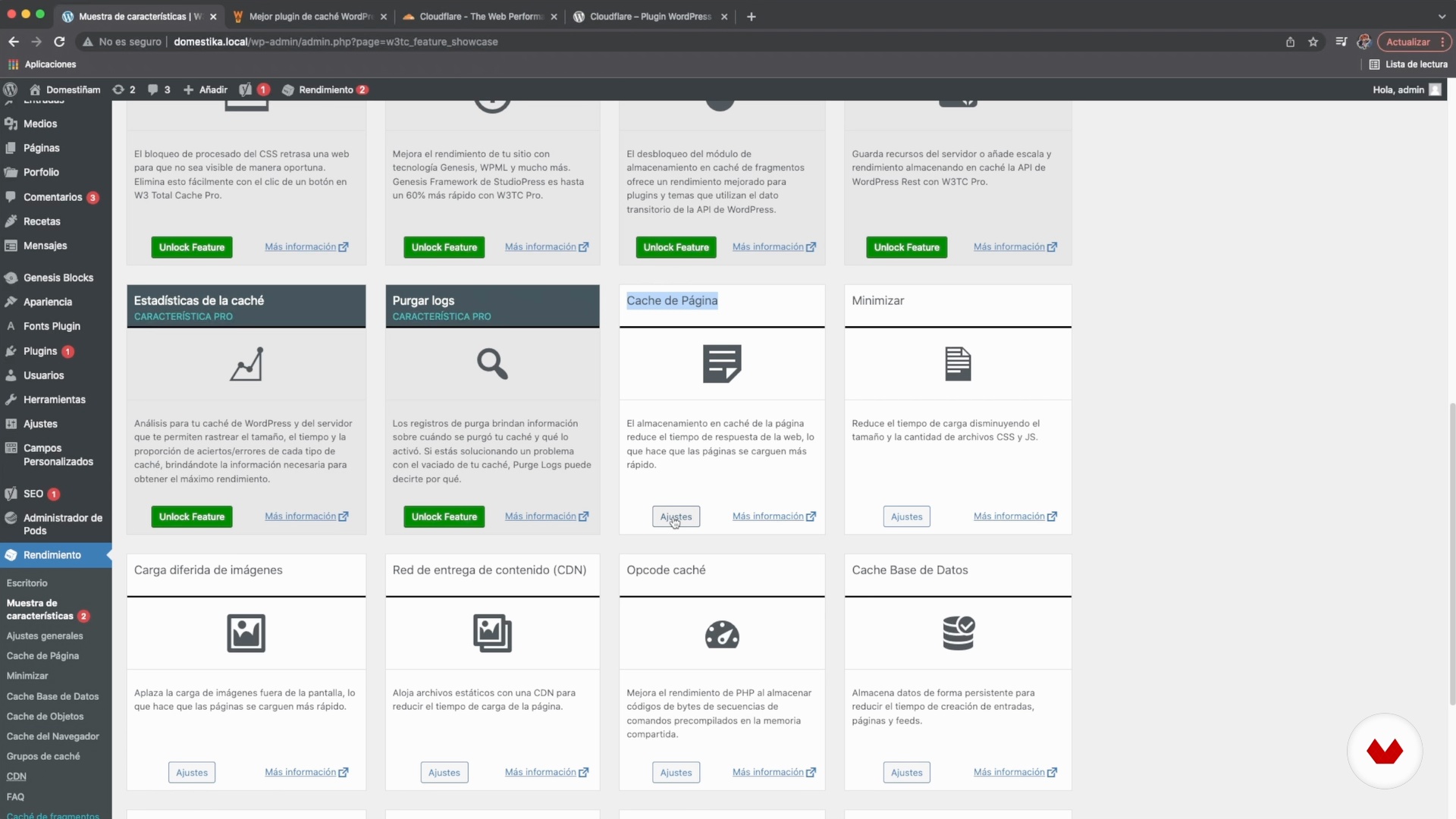Click Unlock Feature for Purgar logs
Image resolution: width=1456 pixels, height=819 pixels.
click(x=444, y=516)
